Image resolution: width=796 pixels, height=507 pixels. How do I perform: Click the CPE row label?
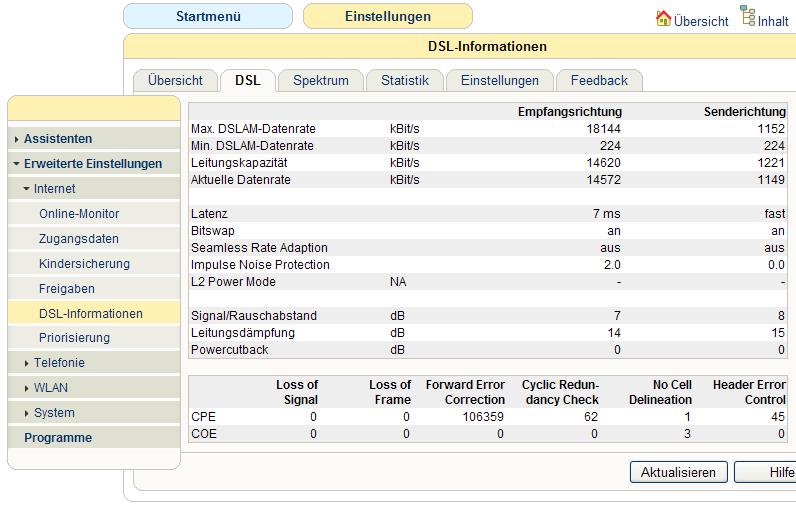tap(204, 417)
